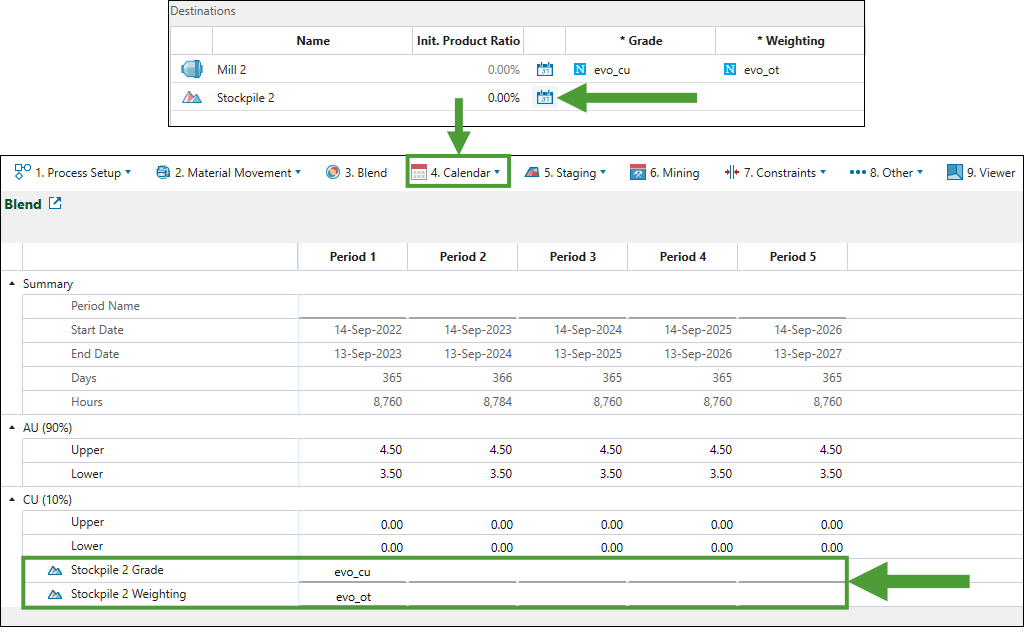Collapse the AU (90%) section

[12, 427]
